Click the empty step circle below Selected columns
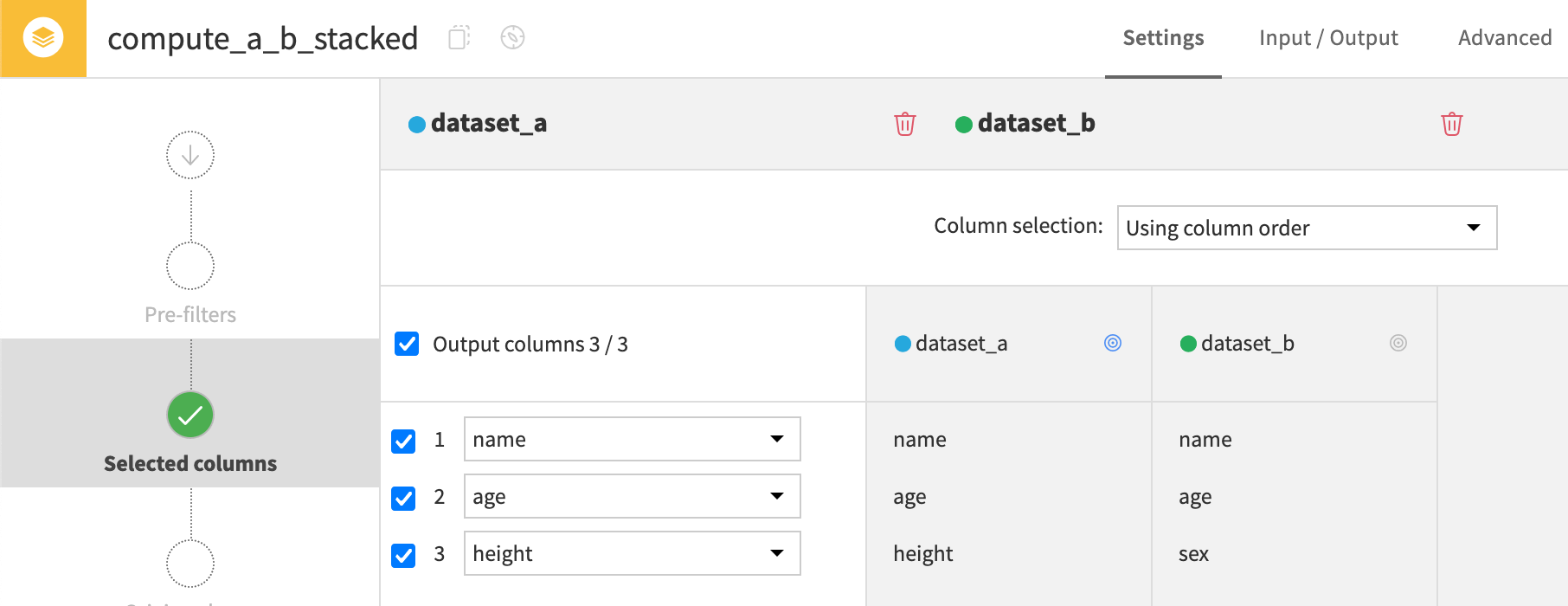Viewport: 1568px width, 606px height. tap(190, 564)
